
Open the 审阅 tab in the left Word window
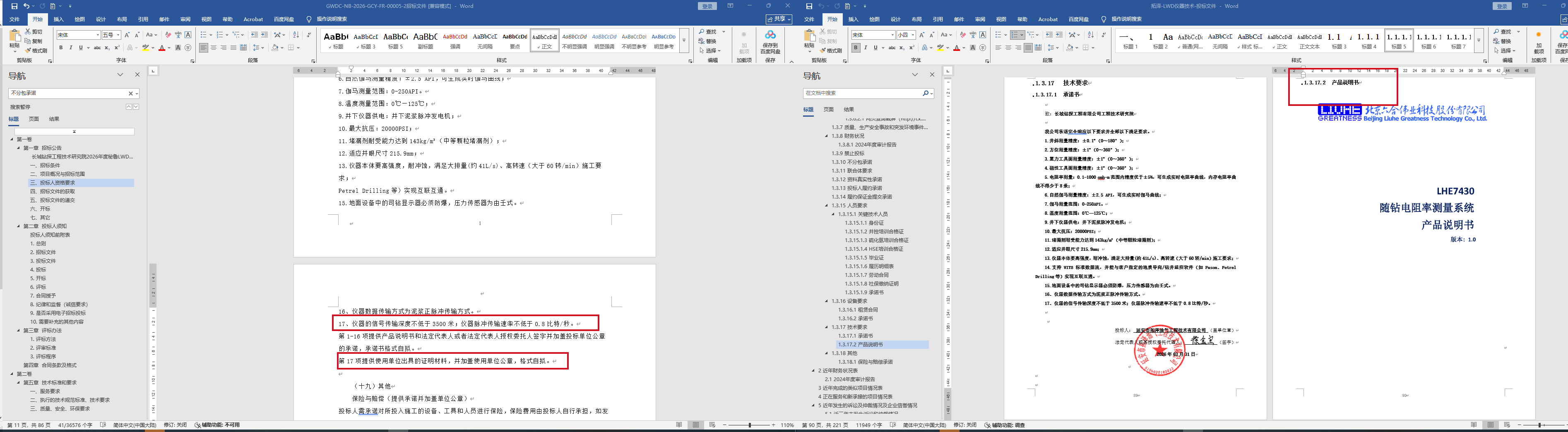coord(186,19)
